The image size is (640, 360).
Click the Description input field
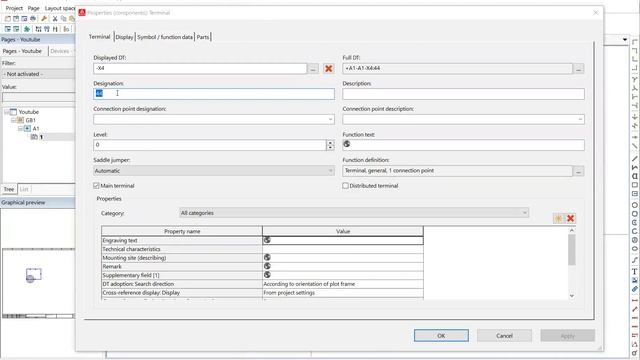pos(463,93)
